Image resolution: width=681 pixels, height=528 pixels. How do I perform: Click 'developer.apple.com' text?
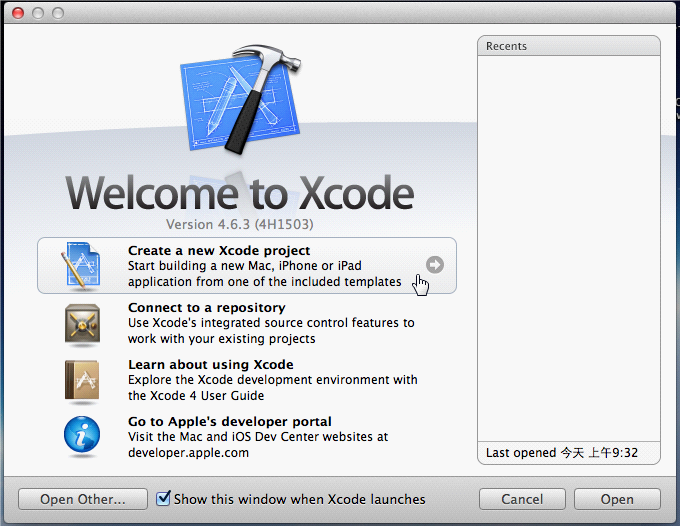tap(188, 452)
